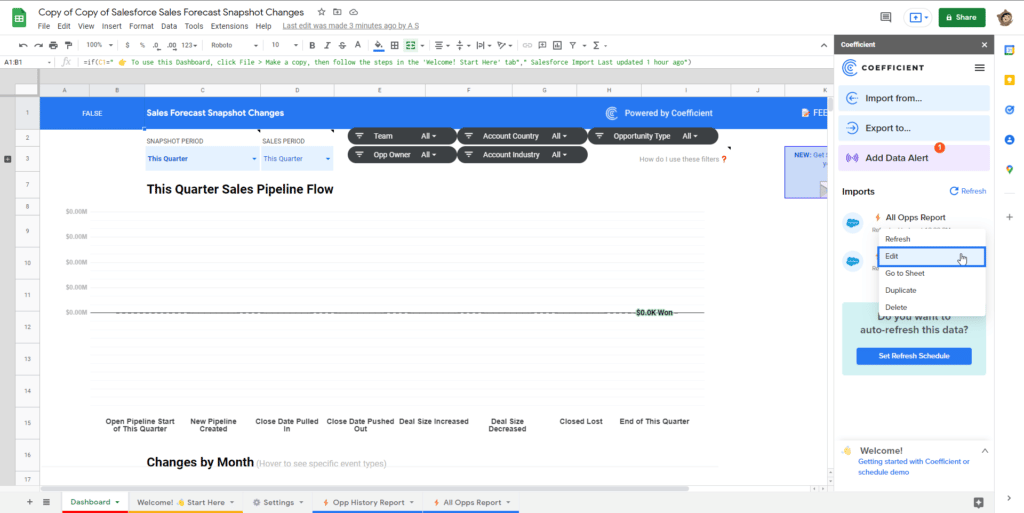Viewport: 1024px width, 513px height.
Task: Open the Present to meeting button
Action: coord(918,18)
